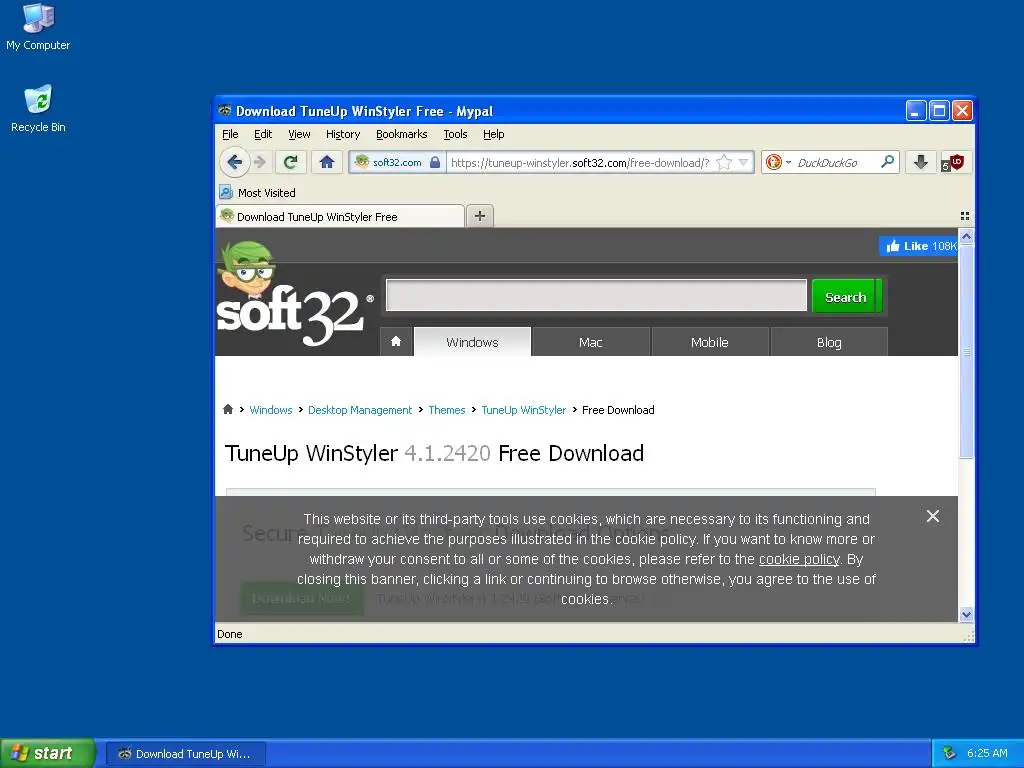Click the tab groups grid icon
Image resolution: width=1024 pixels, height=768 pixels.
pos(965,216)
